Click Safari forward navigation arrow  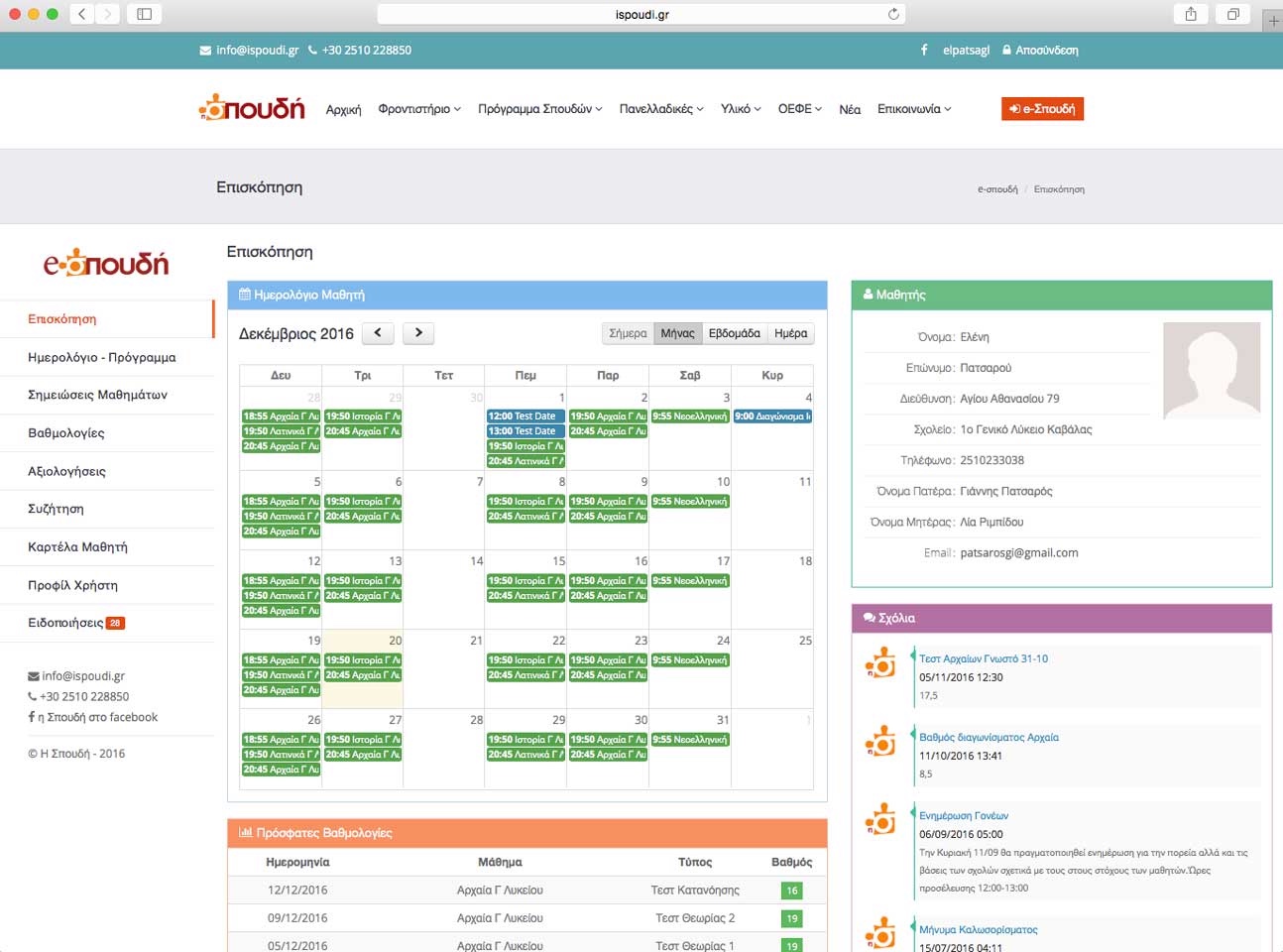[x=108, y=14]
